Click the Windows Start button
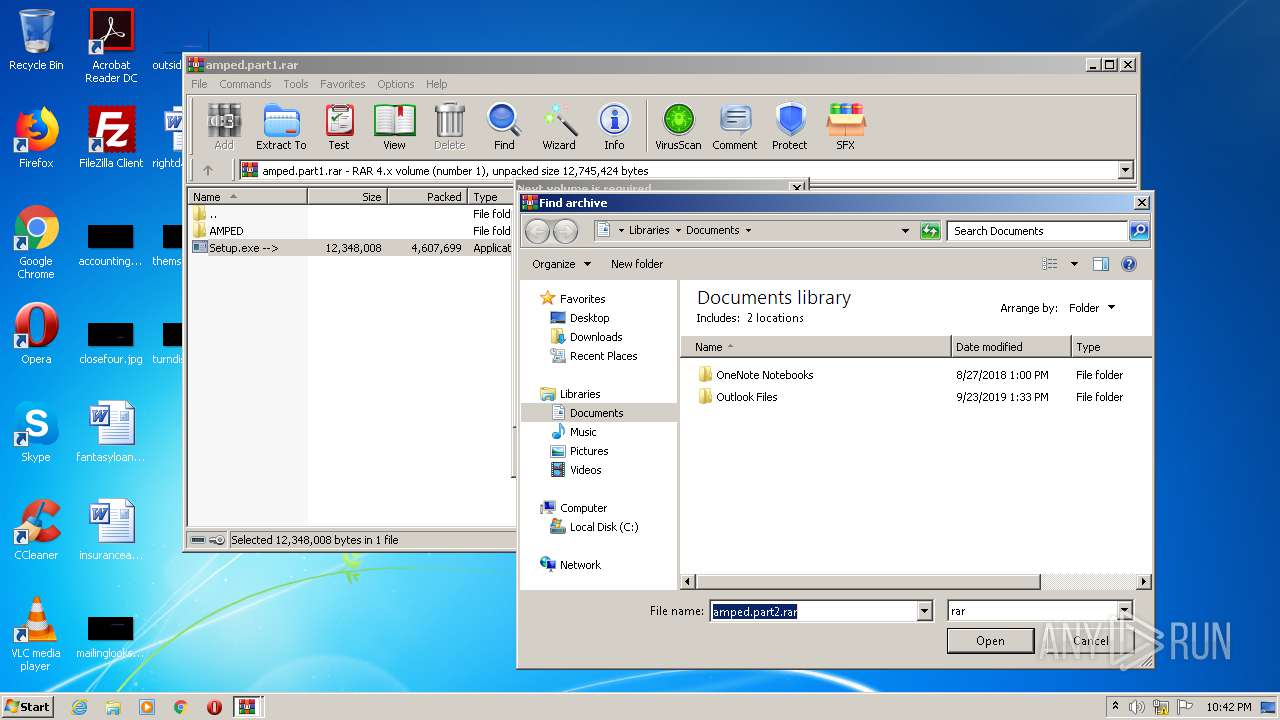Viewport: 1280px width, 720px height. pyautogui.click(x=27, y=707)
